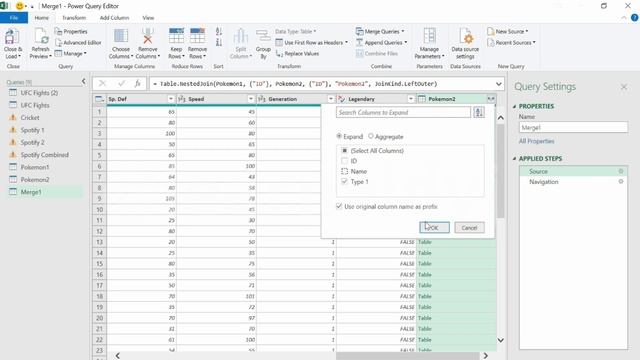640x360 pixels.
Task: Uncheck the Type 1 column checkbox
Action: [344, 182]
